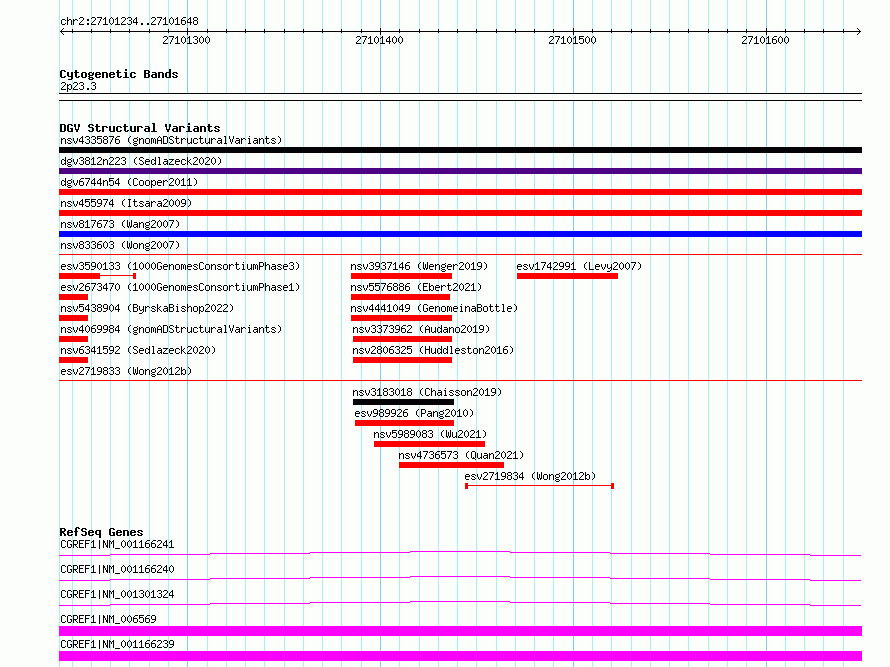Click nsv833603 (Wong2007) variant label
This screenshot has width=890, height=667.
click(x=120, y=245)
